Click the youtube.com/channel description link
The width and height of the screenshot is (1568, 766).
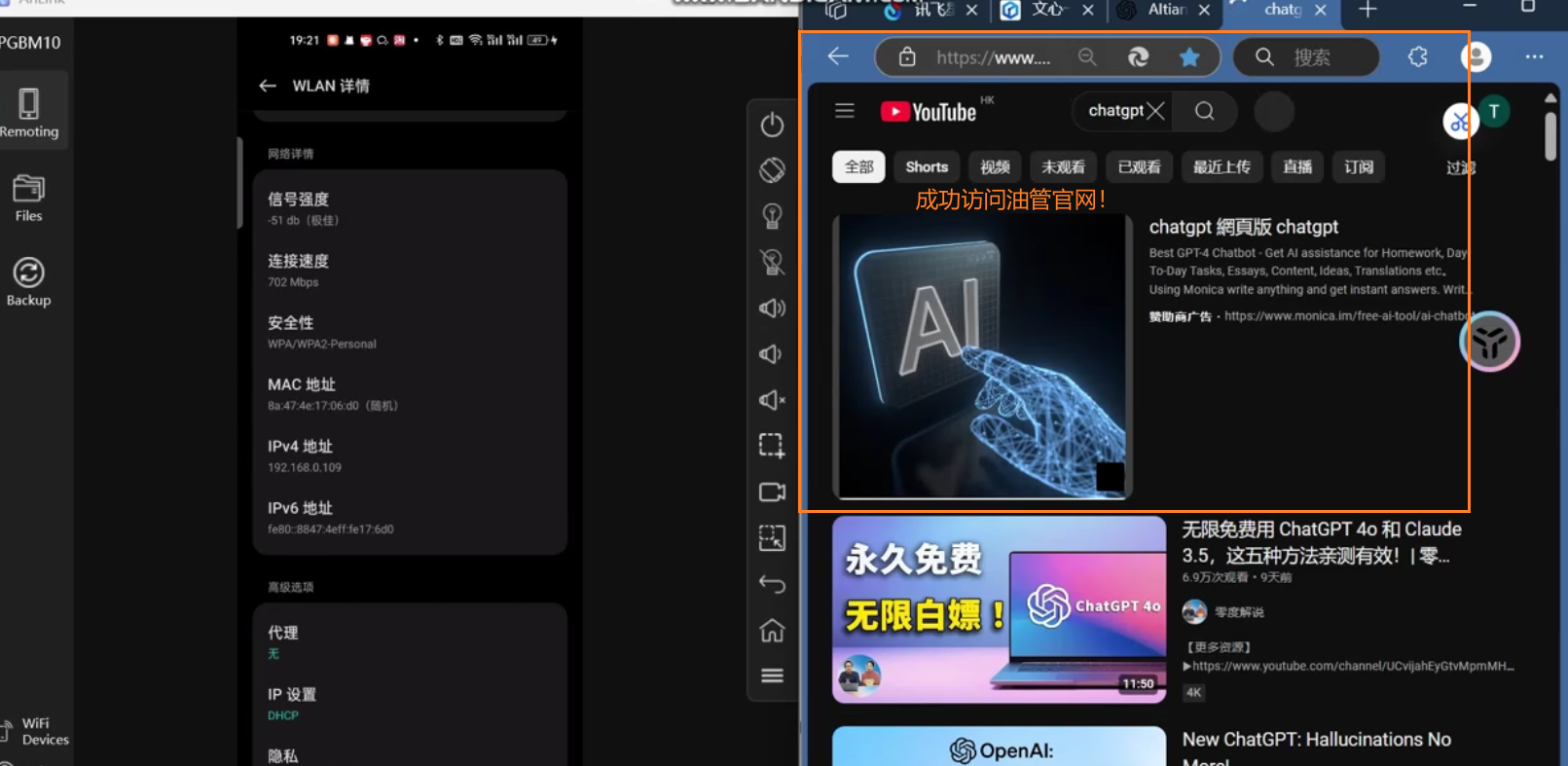point(1353,666)
